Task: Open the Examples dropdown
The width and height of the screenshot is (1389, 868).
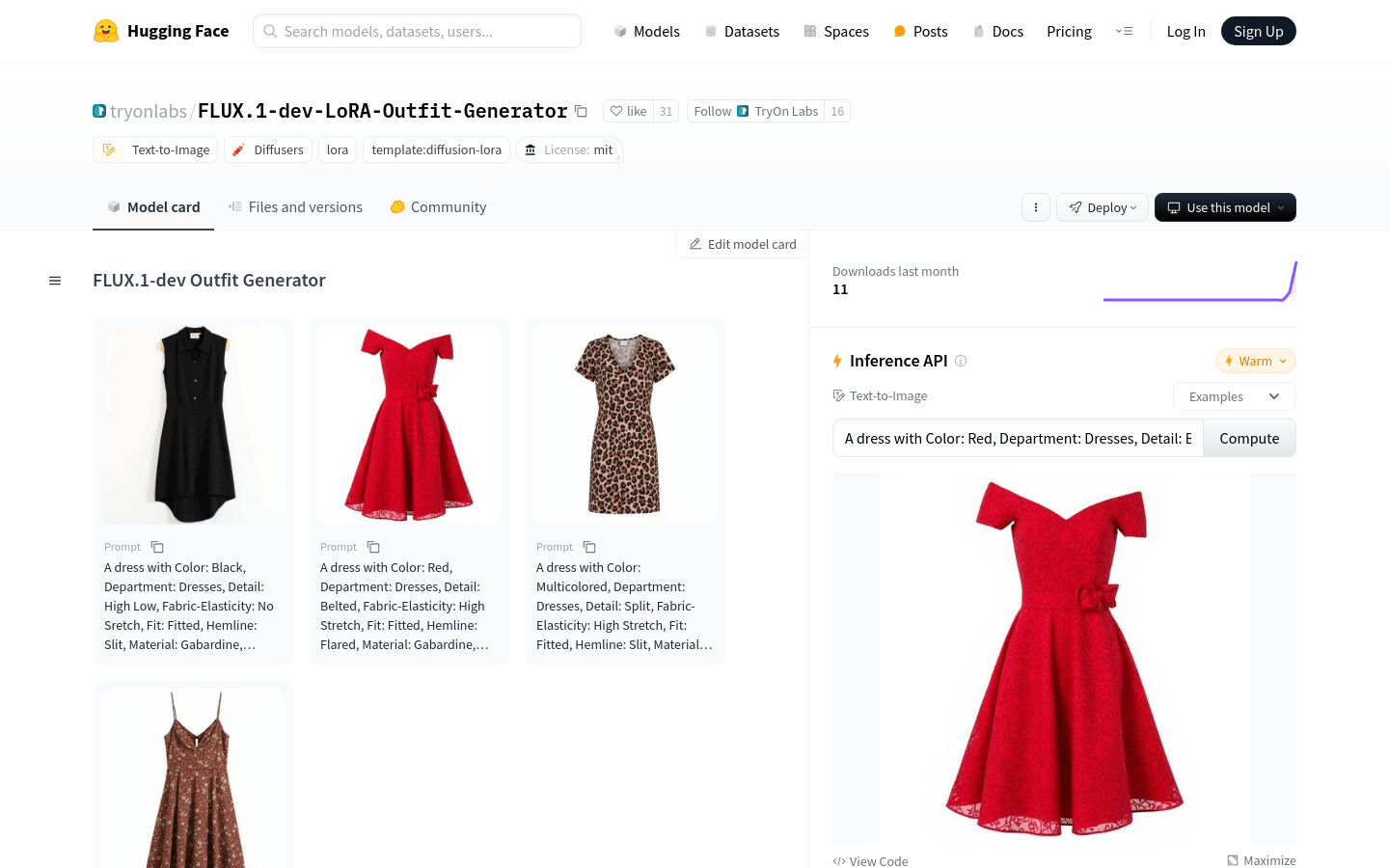Action: click(1234, 396)
